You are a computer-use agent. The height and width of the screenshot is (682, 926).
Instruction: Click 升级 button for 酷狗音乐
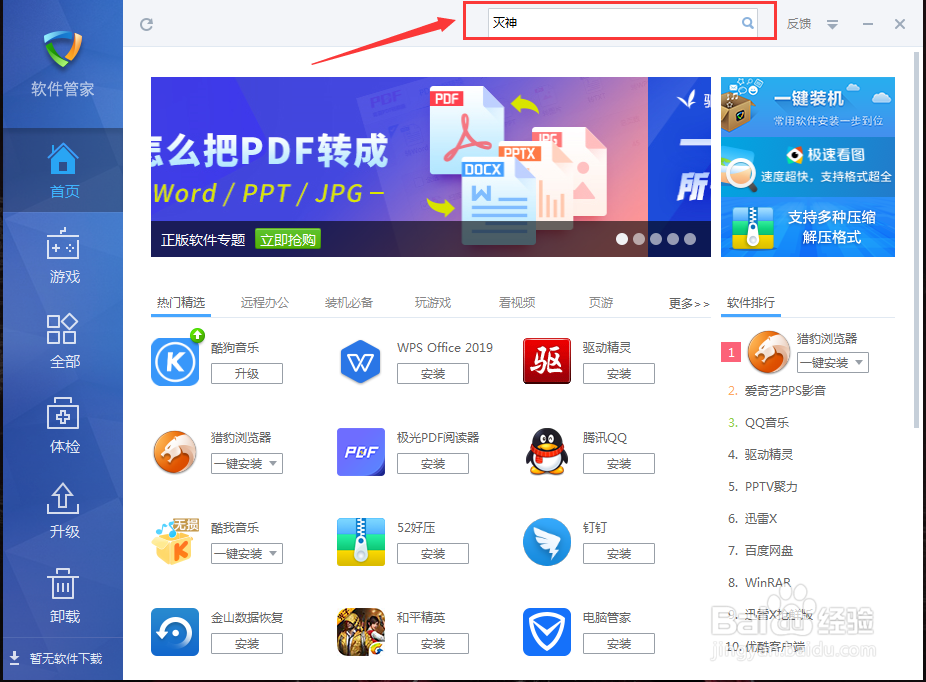(247, 374)
